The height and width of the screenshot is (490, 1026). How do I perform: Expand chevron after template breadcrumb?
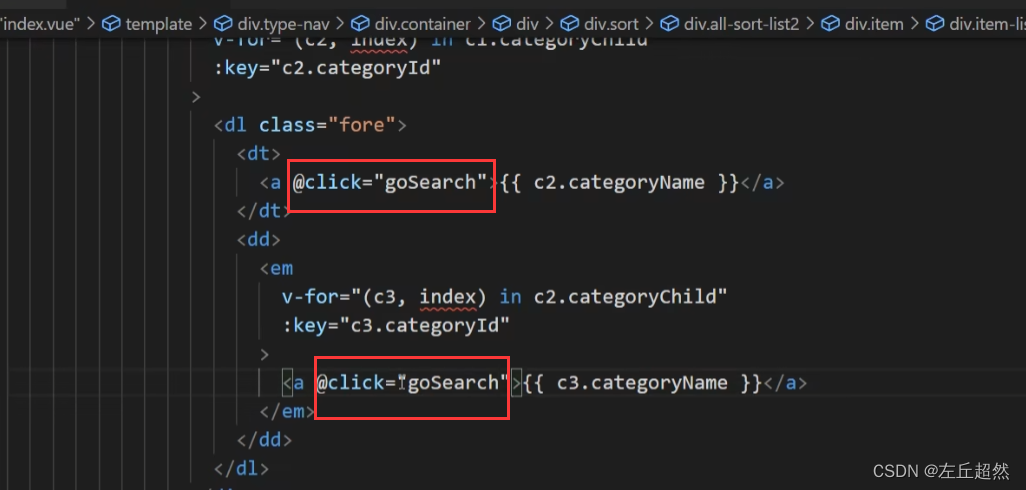[202, 25]
